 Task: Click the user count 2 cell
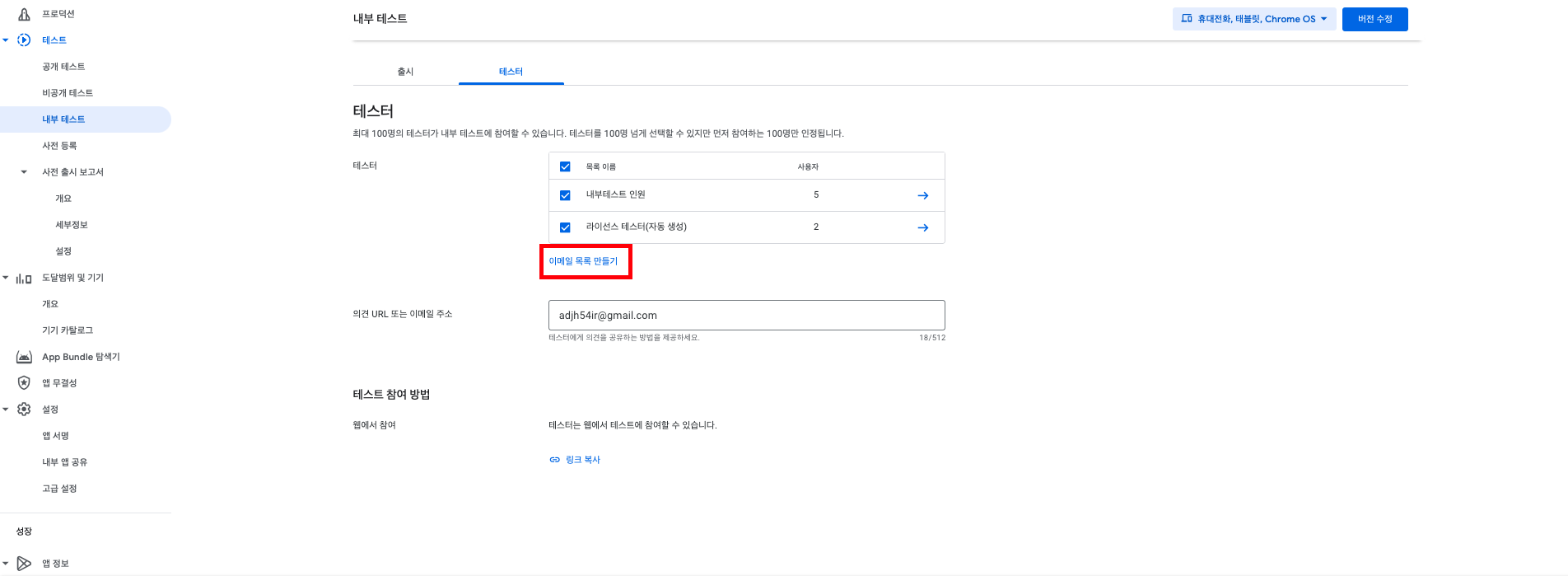[x=816, y=227]
